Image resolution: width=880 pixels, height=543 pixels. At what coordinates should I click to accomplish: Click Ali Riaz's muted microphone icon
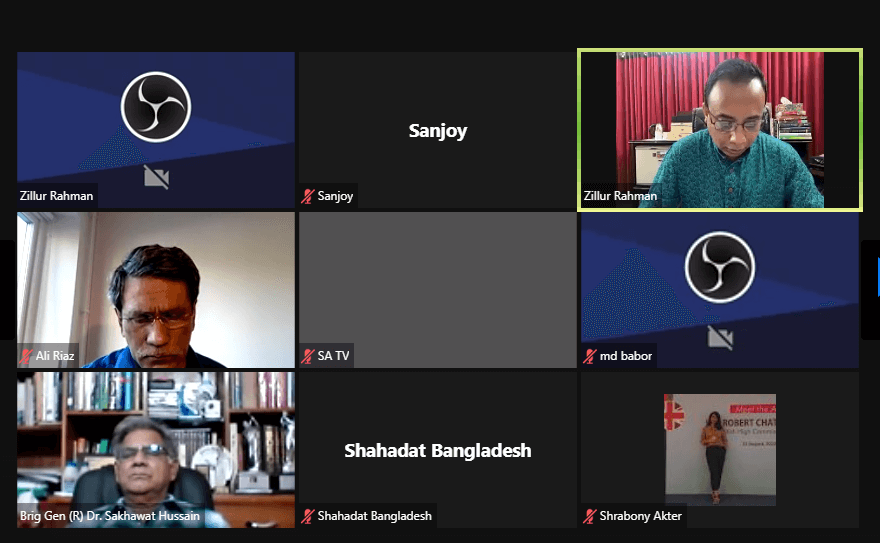(x=26, y=356)
